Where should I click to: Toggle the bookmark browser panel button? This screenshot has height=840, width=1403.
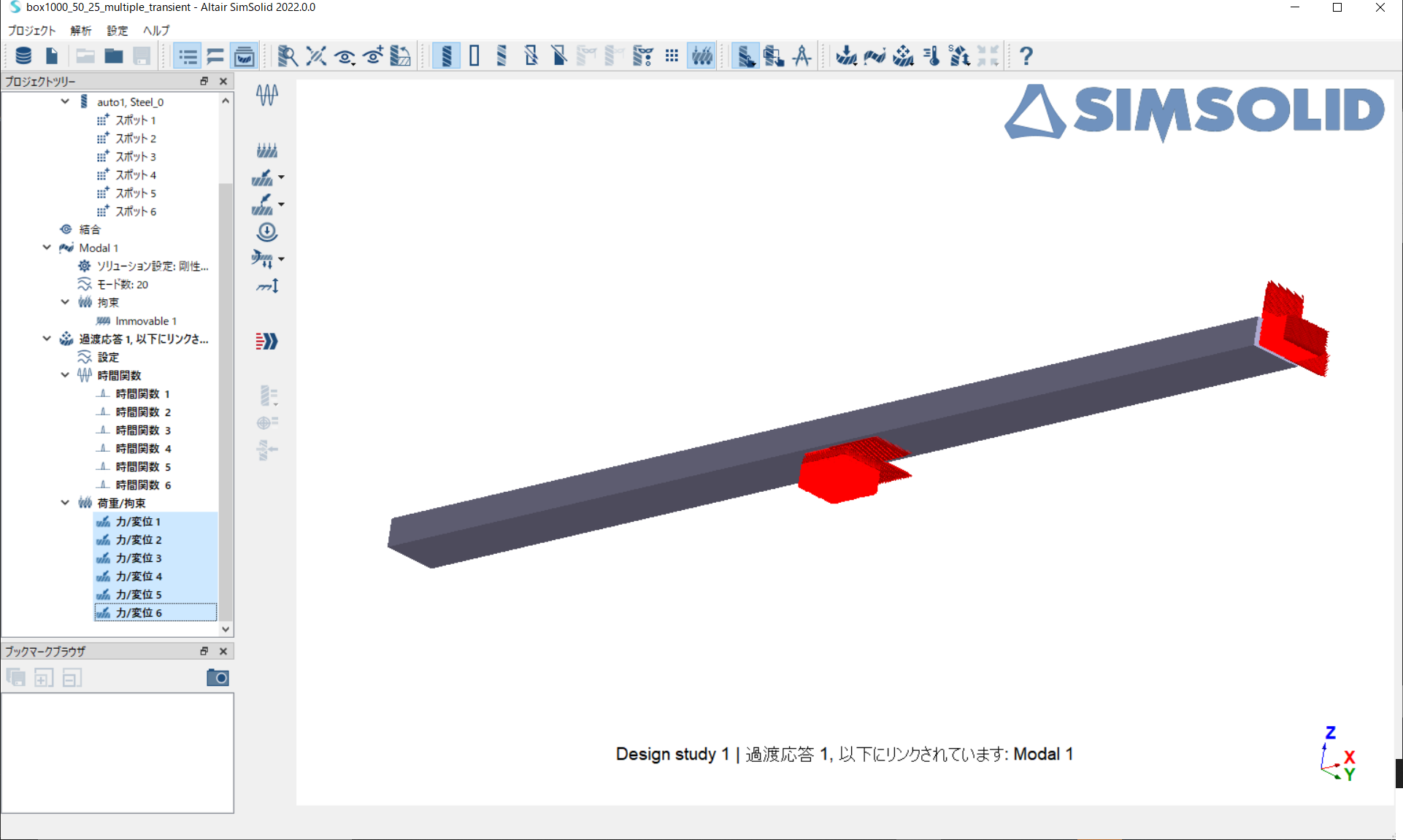[x=244, y=56]
